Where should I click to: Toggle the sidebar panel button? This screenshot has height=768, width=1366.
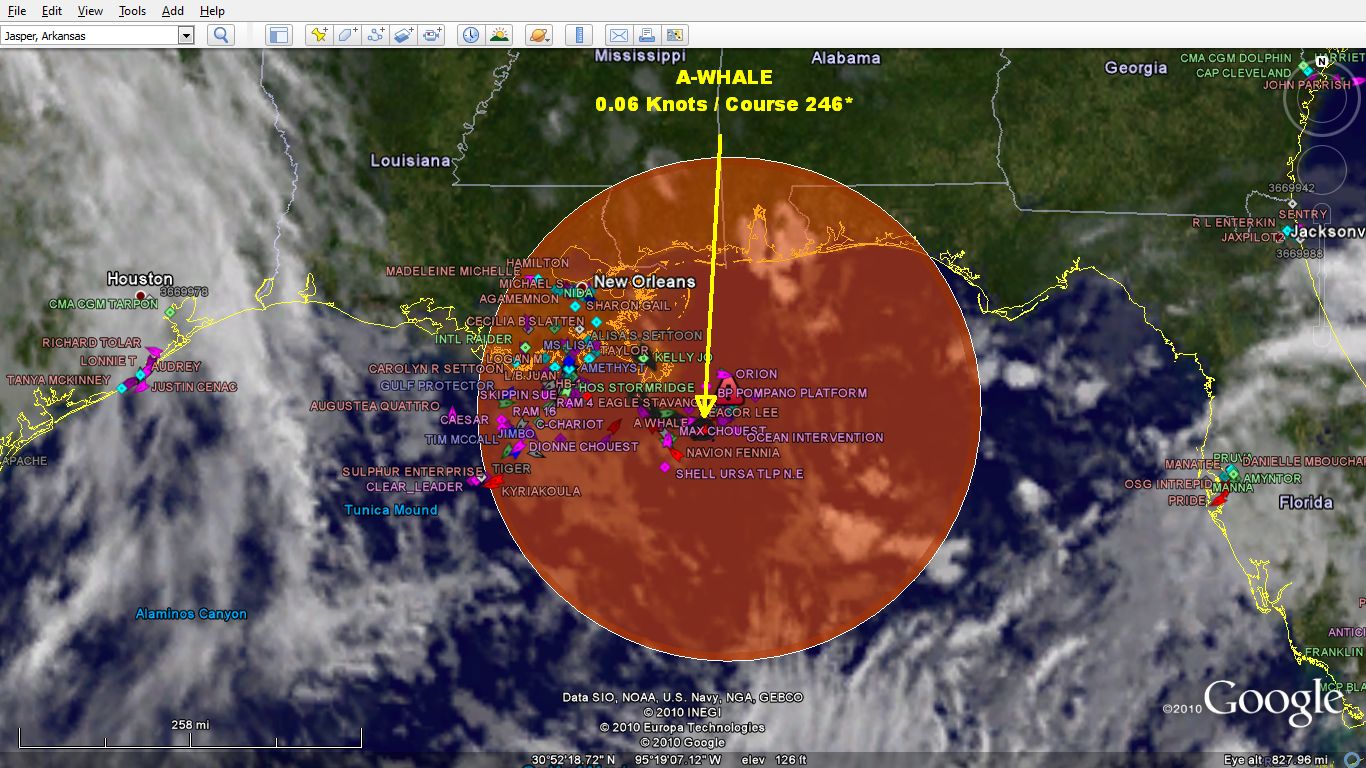point(279,35)
